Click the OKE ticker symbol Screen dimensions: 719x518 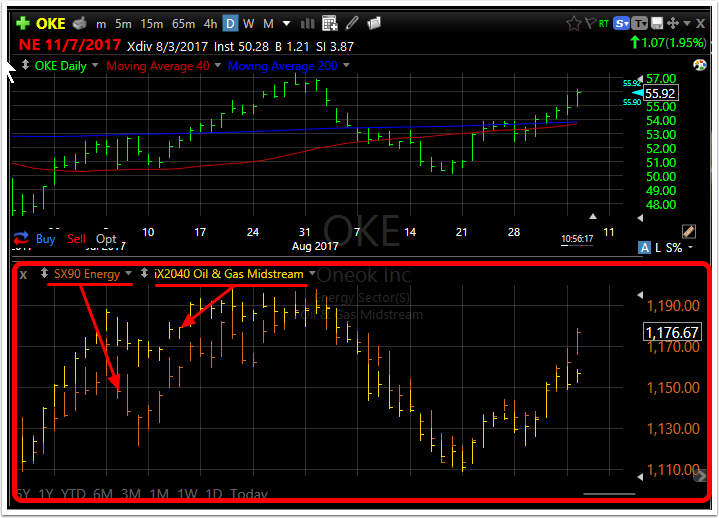(x=50, y=24)
